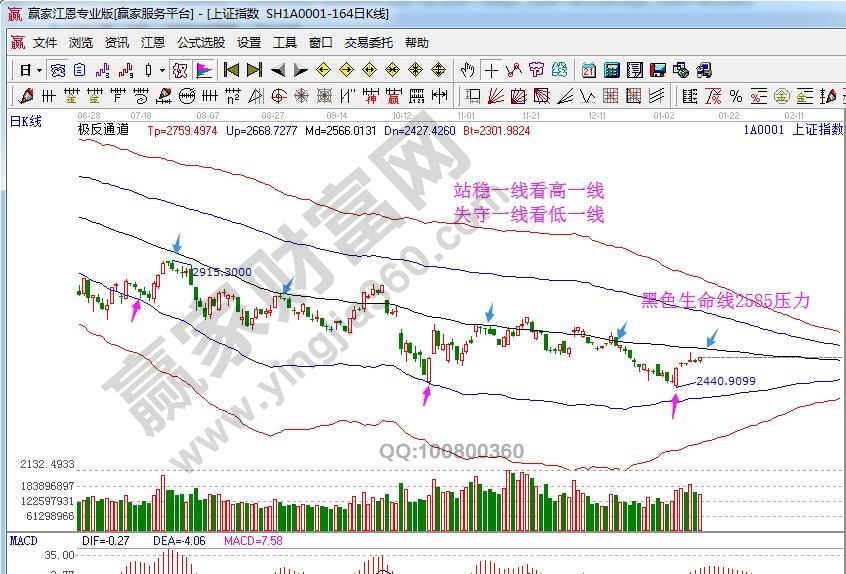
Task: Jump to first bar with skip-back arrow
Action: pos(231,70)
